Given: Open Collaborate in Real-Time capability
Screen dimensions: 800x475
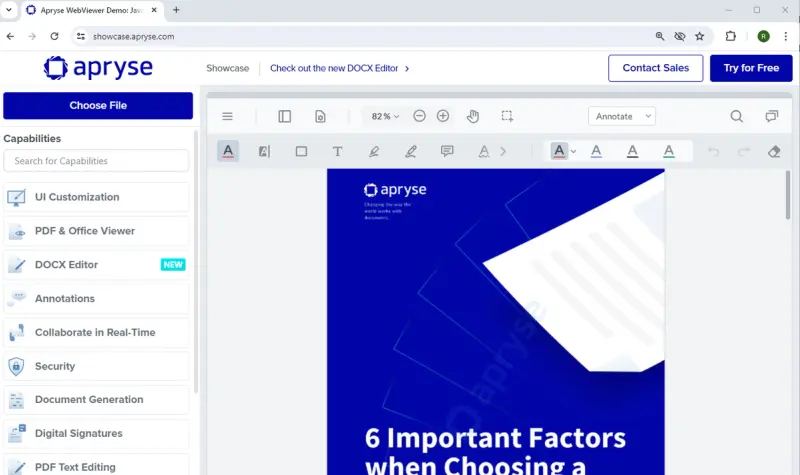Looking at the screenshot, I should [96, 332].
